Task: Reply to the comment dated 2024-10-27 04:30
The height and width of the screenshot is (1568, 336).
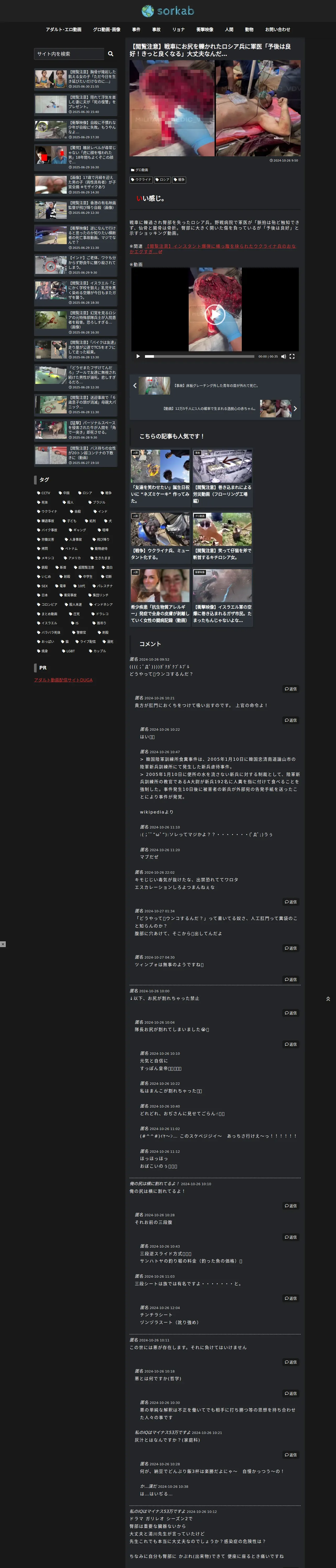Action: [x=291, y=979]
